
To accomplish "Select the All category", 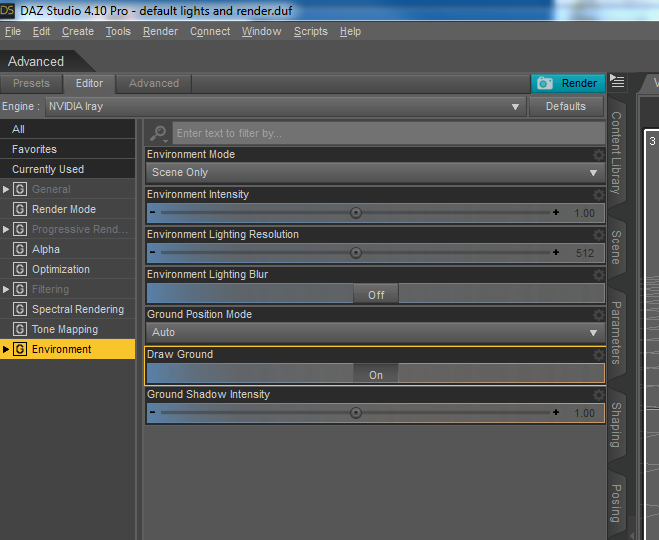I will pyautogui.click(x=67, y=129).
